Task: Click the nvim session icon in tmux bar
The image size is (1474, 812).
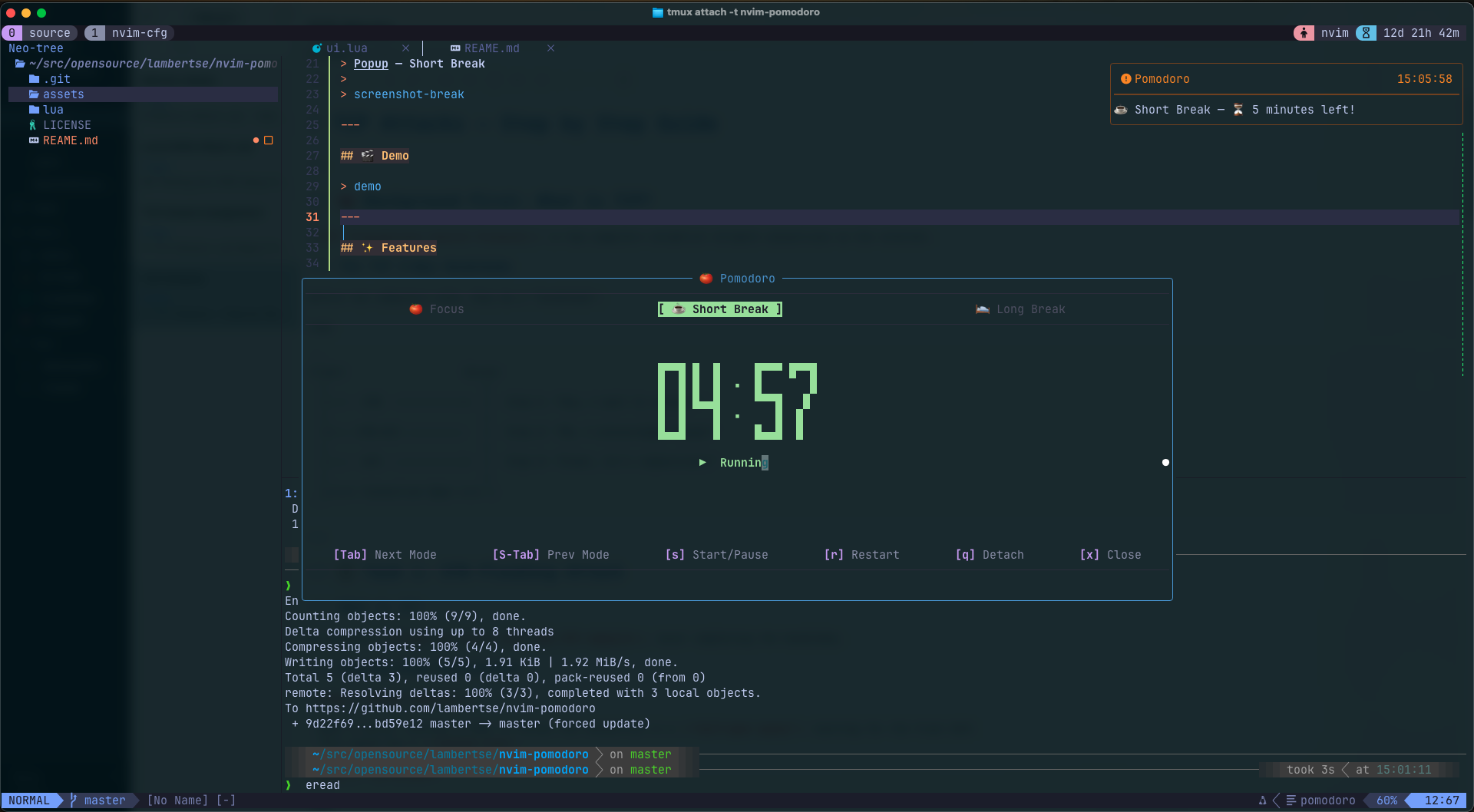Action: point(1304,33)
